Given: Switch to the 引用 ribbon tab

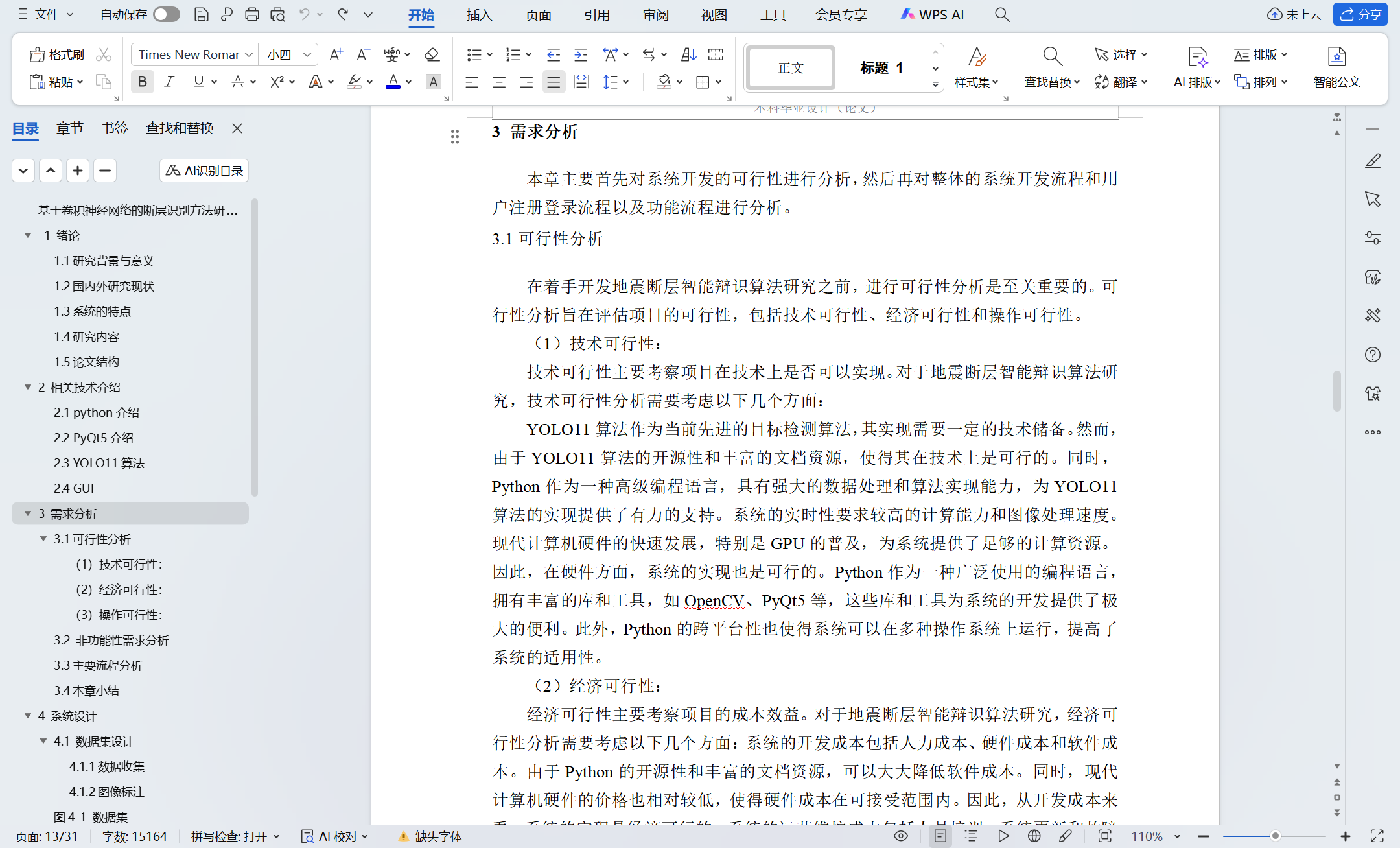Looking at the screenshot, I should [596, 14].
